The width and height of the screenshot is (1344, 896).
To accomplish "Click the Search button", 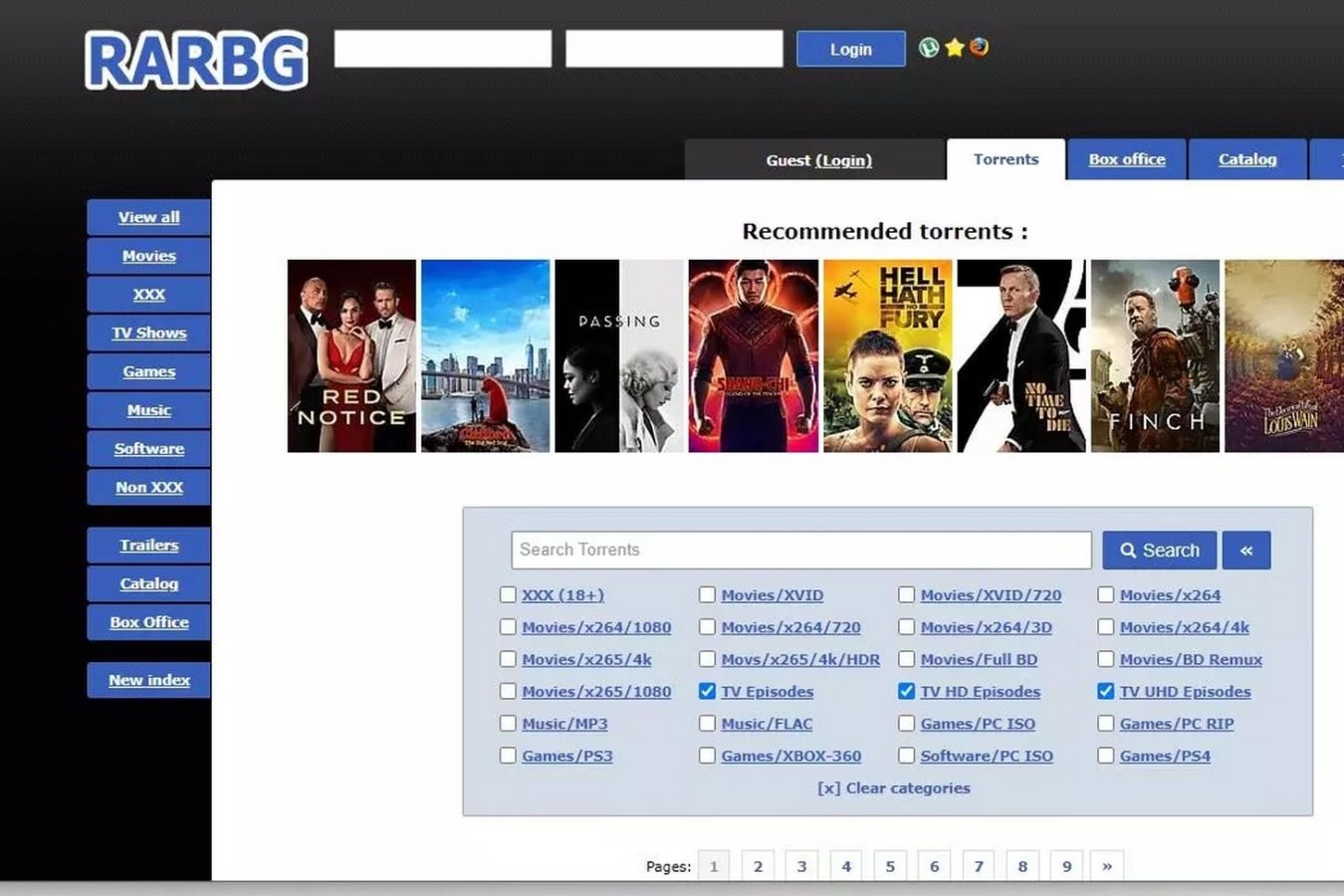I will (1160, 551).
